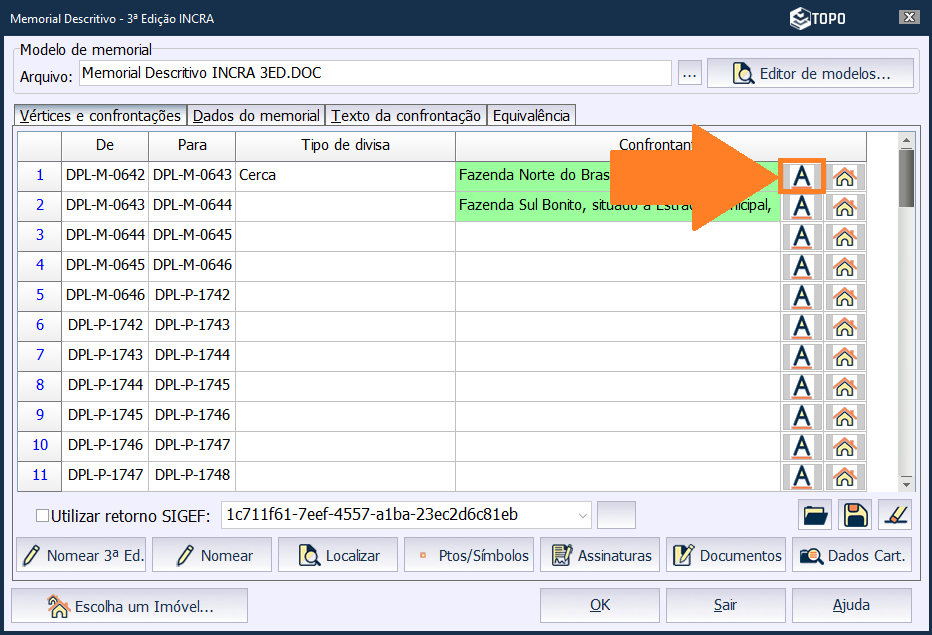Click the house icon in row 2
This screenshot has width=932, height=635.
[x=845, y=206]
